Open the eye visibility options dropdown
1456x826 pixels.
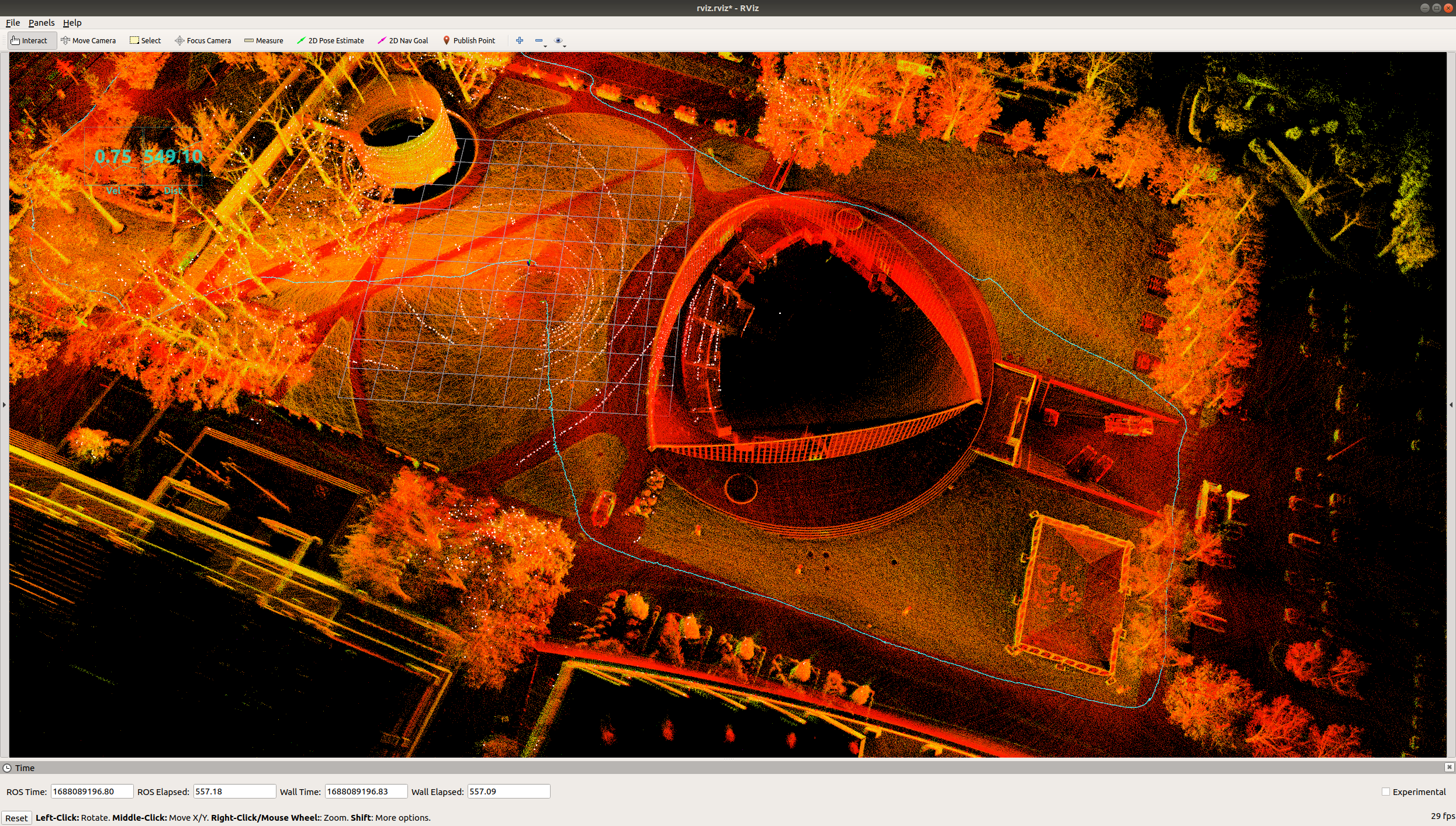click(x=559, y=41)
